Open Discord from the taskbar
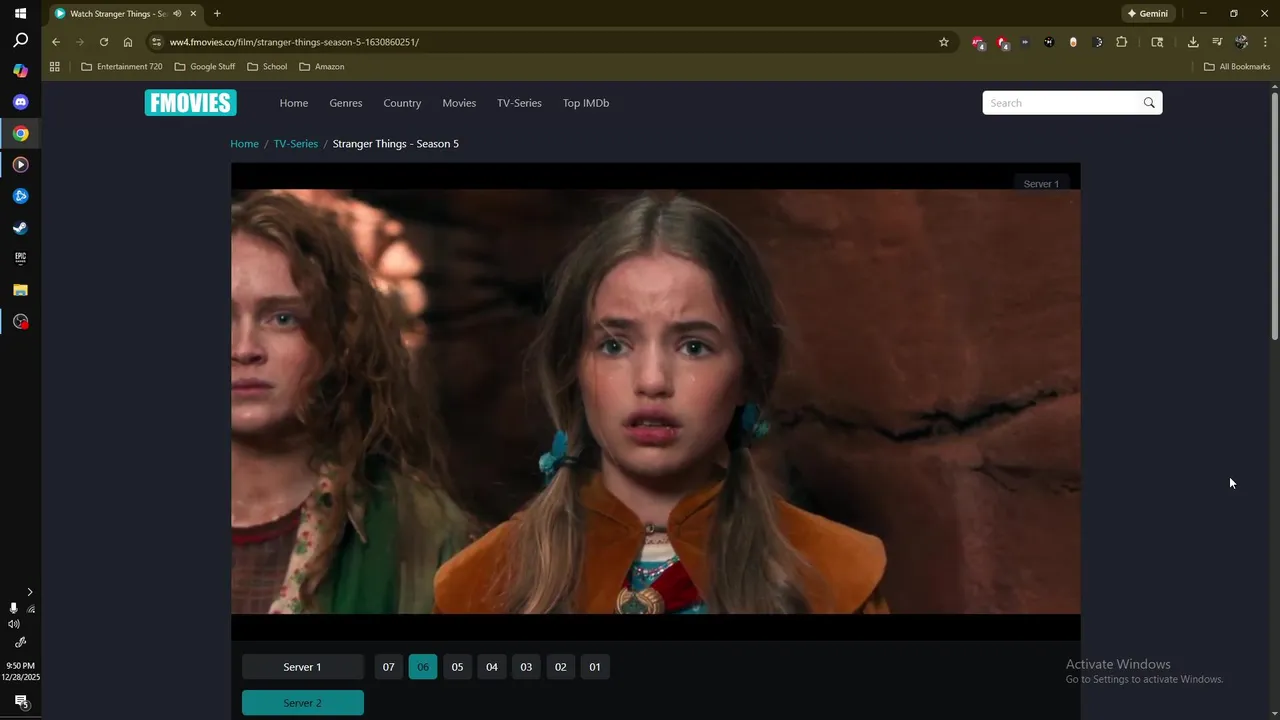This screenshot has height=720, width=1280. click(20, 102)
